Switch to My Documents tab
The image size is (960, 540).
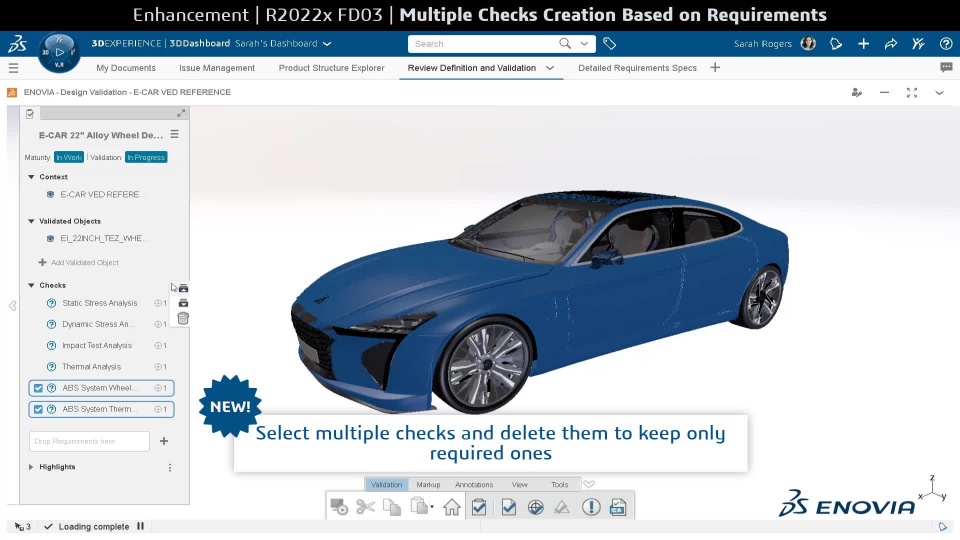pyautogui.click(x=126, y=68)
